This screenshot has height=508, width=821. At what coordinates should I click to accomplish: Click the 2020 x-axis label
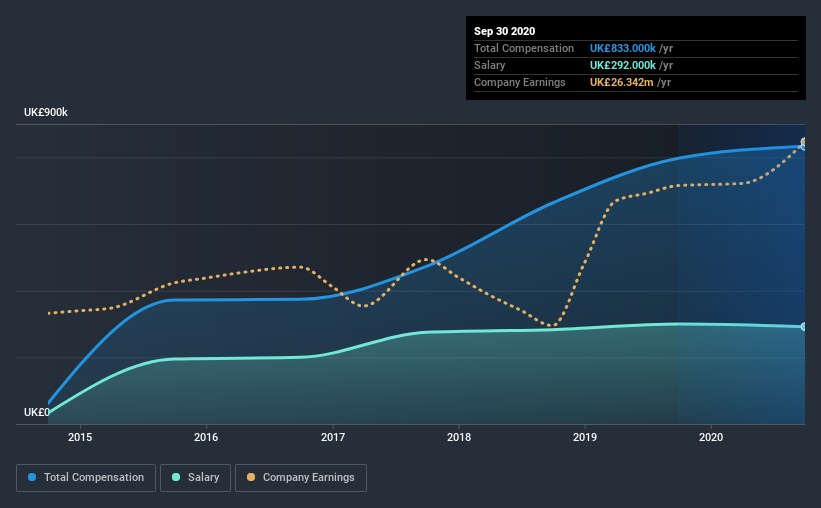(711, 437)
